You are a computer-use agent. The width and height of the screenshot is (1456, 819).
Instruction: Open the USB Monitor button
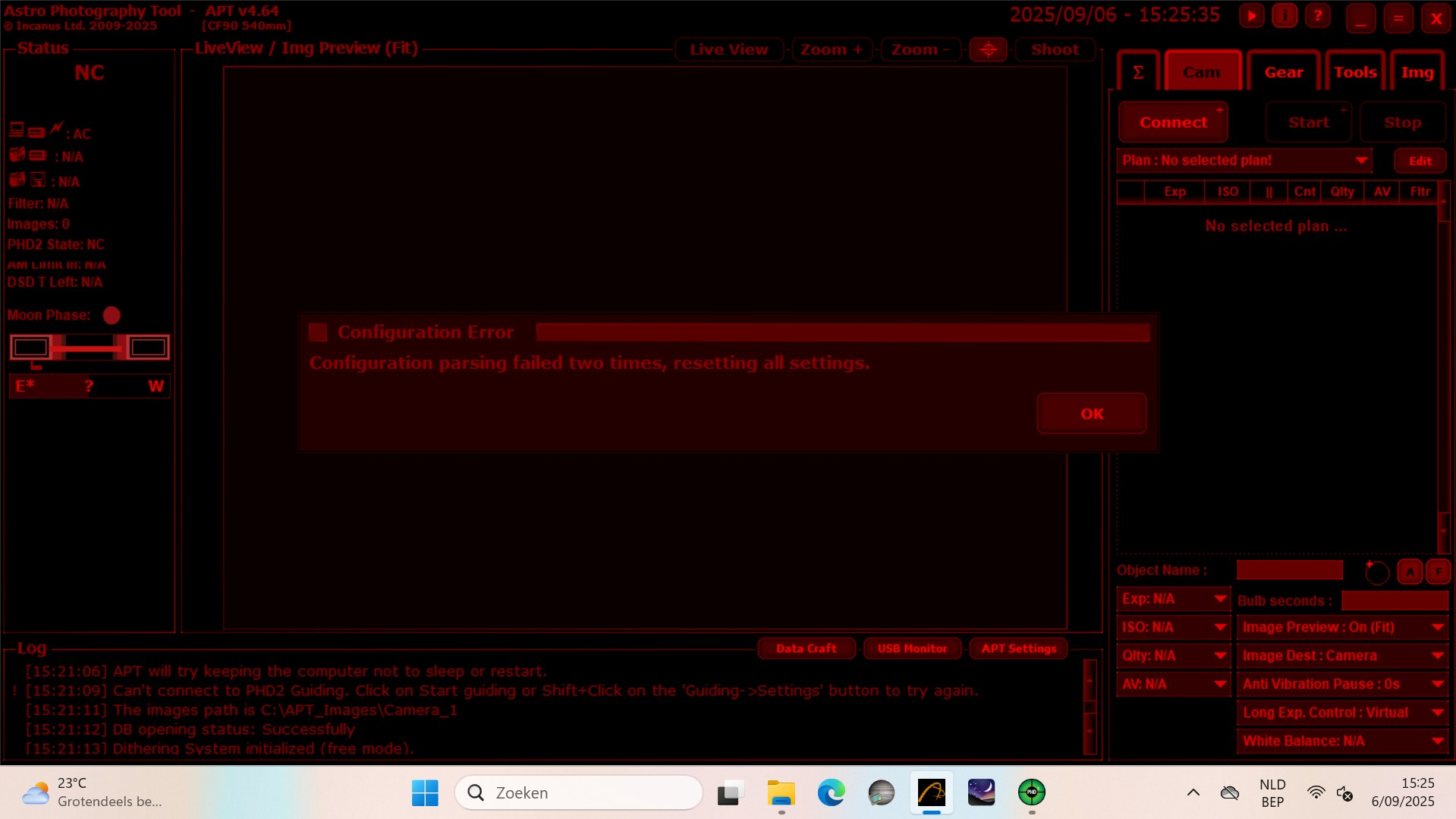click(913, 648)
